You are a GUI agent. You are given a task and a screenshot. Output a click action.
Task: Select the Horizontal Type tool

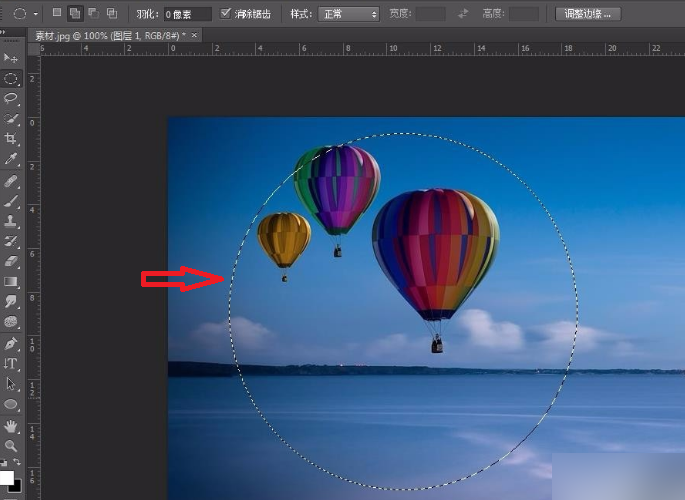click(x=11, y=364)
